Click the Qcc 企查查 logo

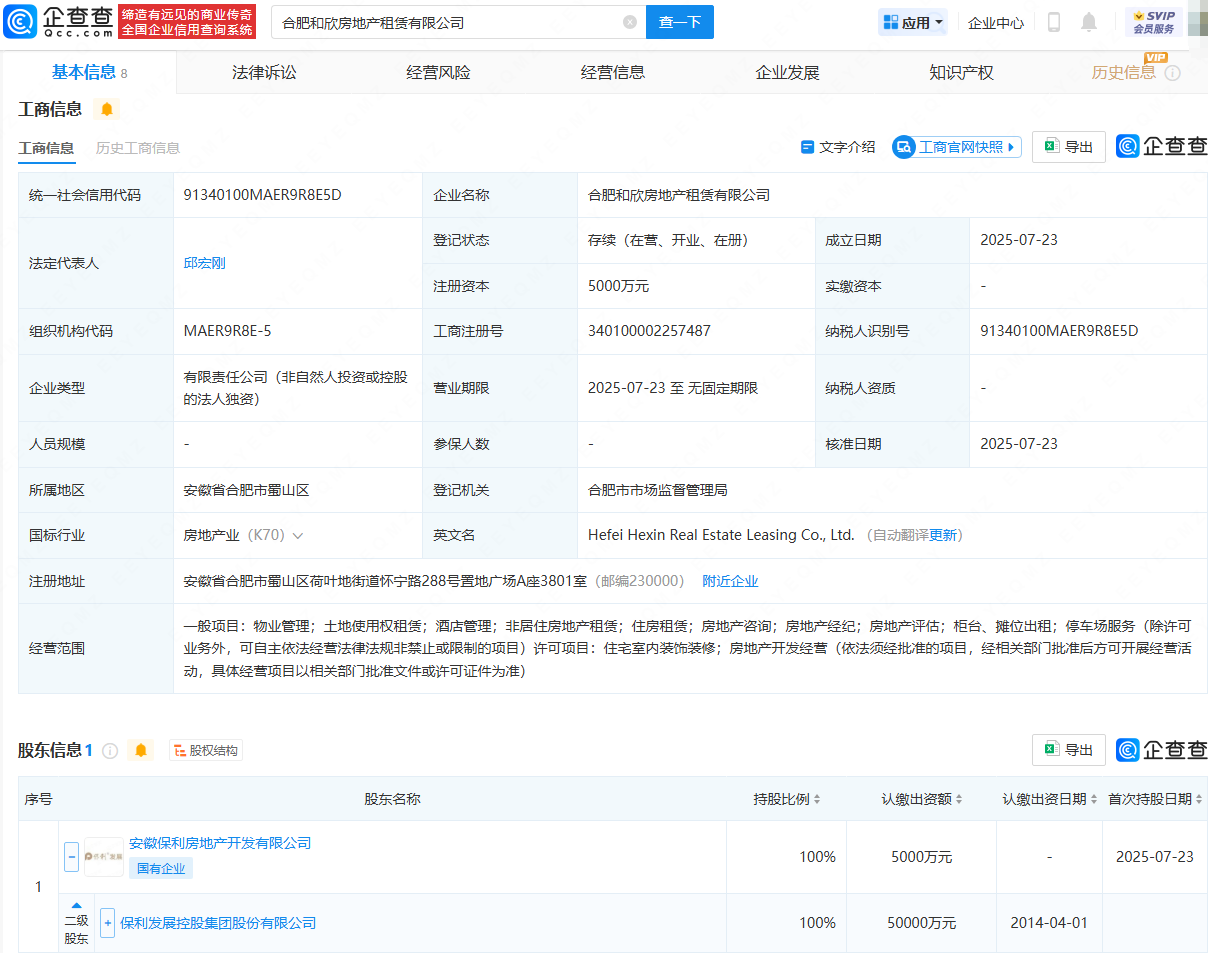pos(58,21)
